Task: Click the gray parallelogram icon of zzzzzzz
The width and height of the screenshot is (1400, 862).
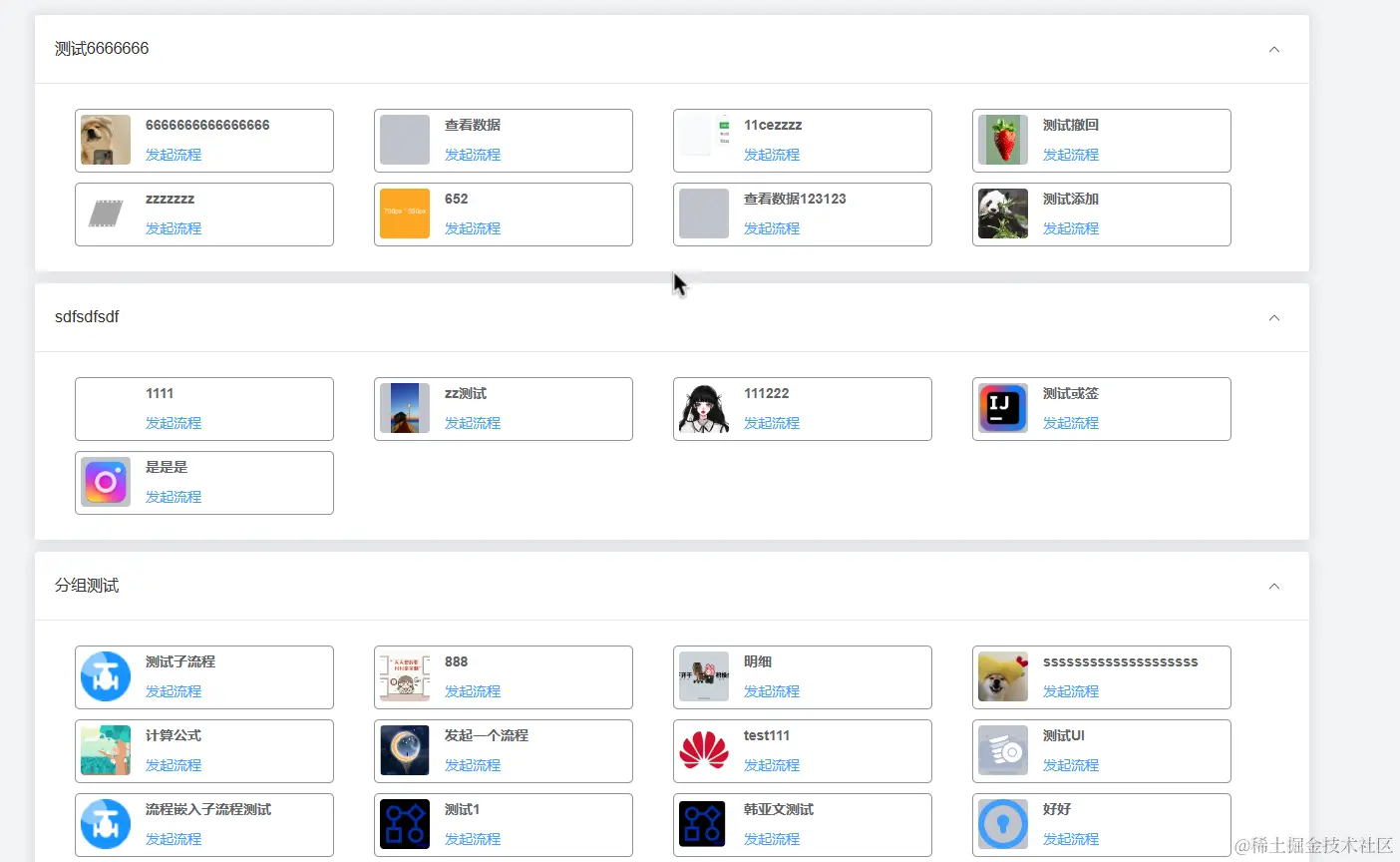Action: pyautogui.click(x=106, y=214)
